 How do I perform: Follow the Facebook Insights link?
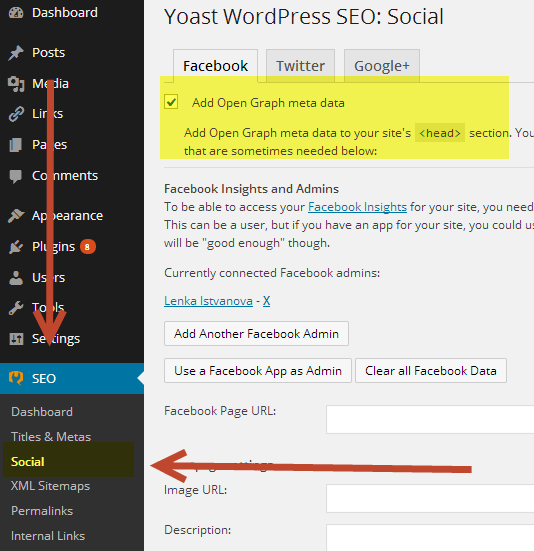[357, 207]
